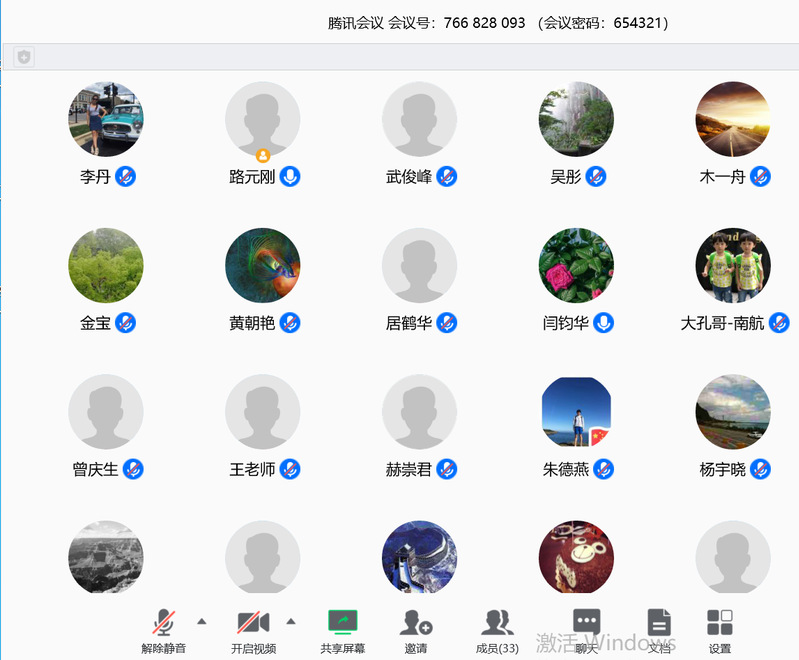Click 木一舟's road sunset avatar
The height and width of the screenshot is (660, 799).
point(732,119)
